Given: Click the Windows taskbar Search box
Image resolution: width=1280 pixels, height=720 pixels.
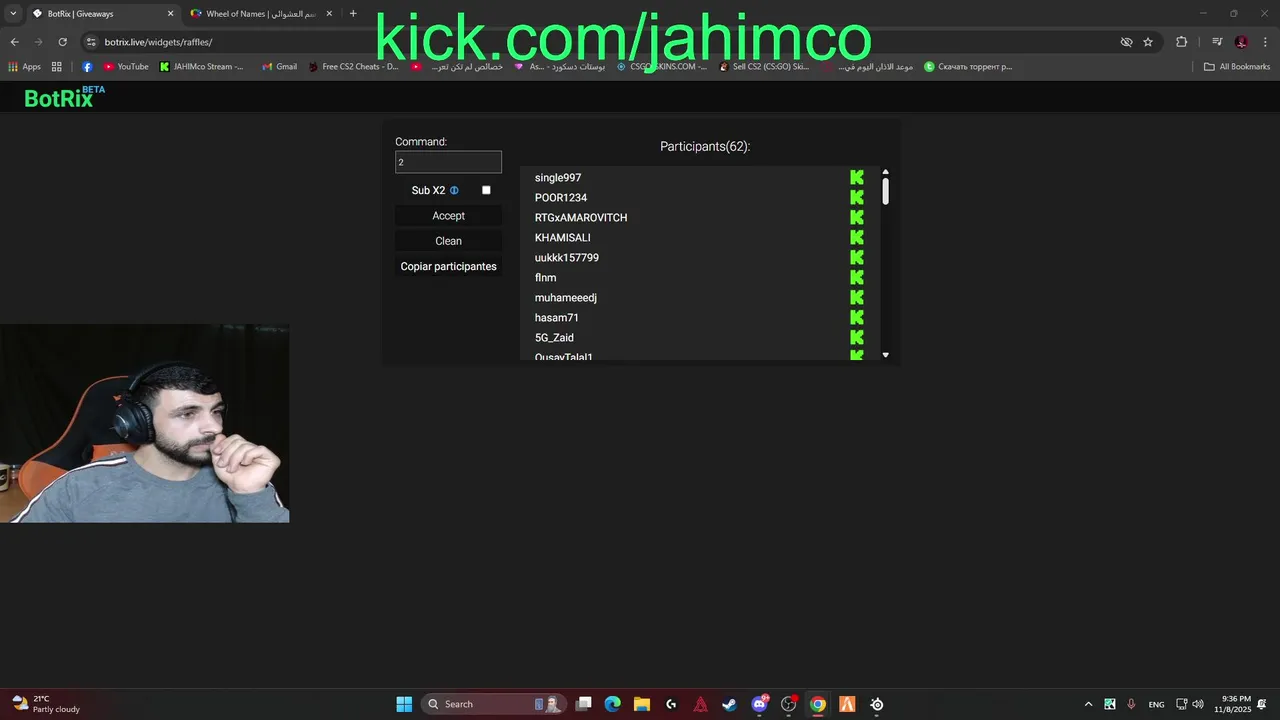Looking at the screenshot, I should (493, 704).
